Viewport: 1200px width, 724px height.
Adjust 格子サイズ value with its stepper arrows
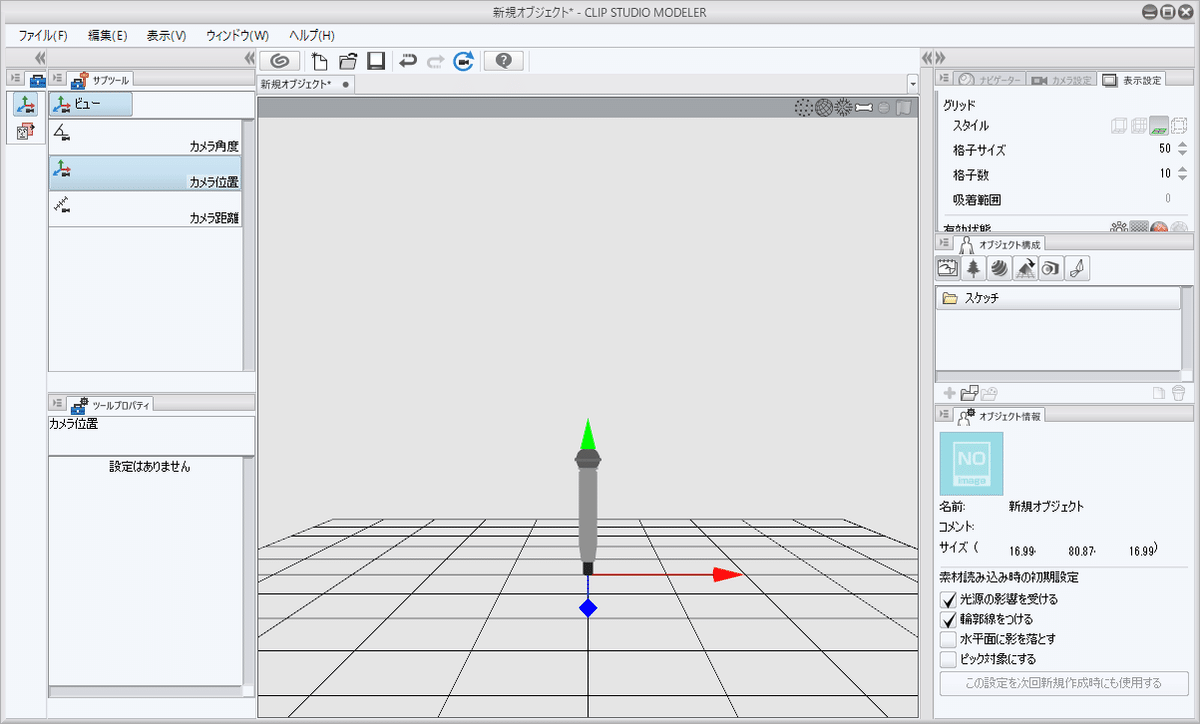pyautogui.click(x=1182, y=149)
